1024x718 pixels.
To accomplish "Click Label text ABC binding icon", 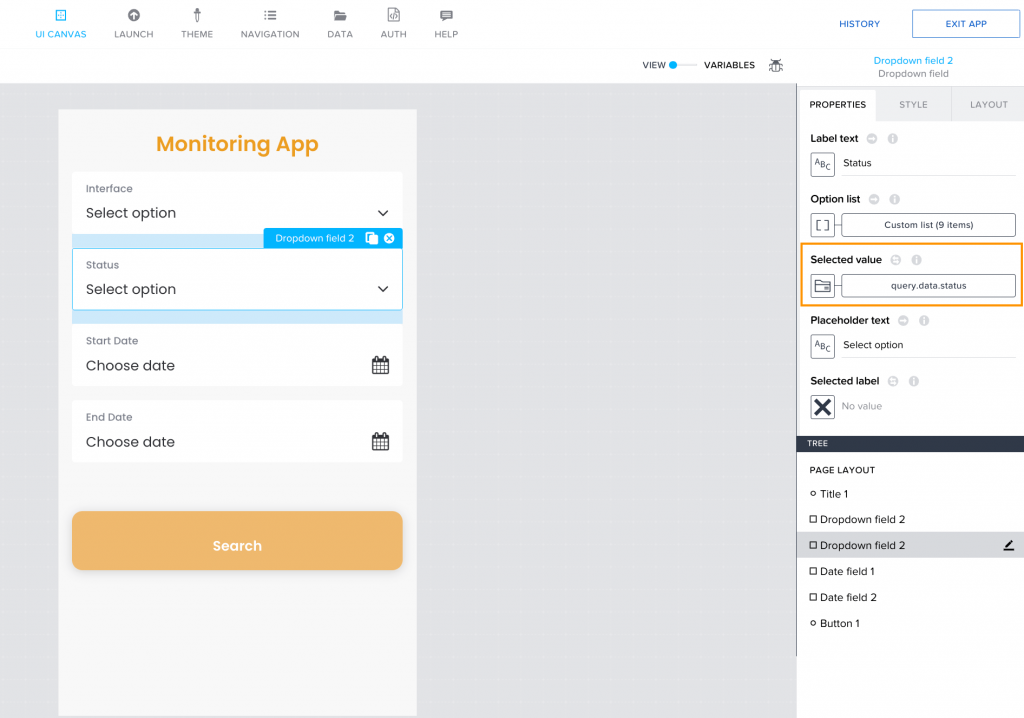I will tap(822, 164).
